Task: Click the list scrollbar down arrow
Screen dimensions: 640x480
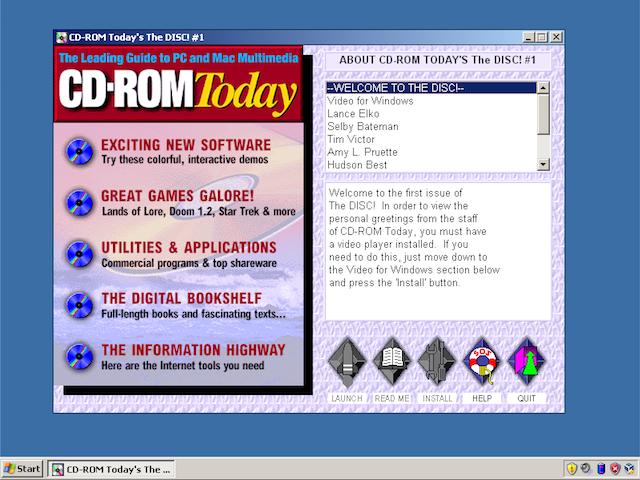Action: [x=543, y=164]
